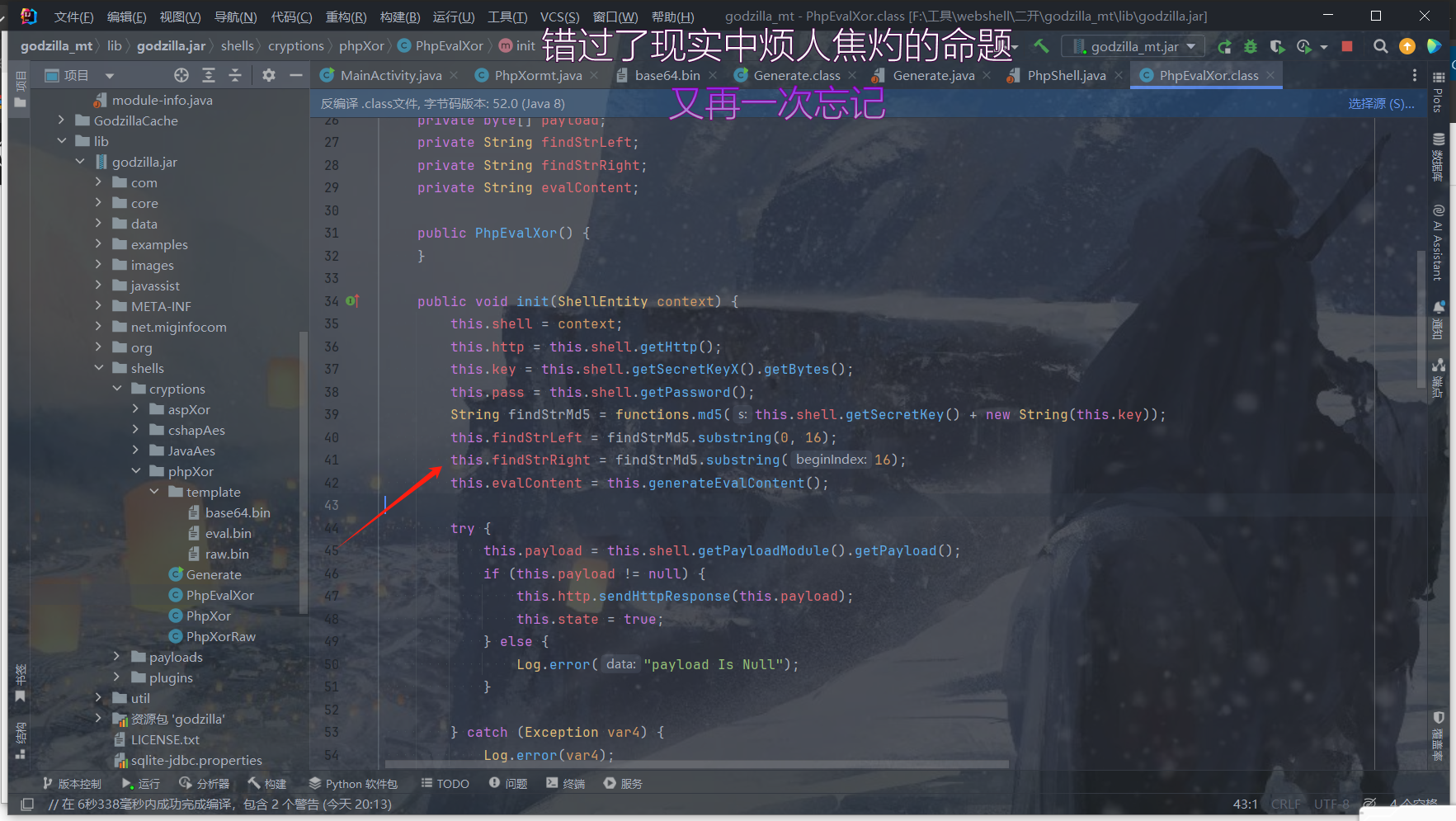Screen dimensions: 1456x821
Task: Open the VCS menu
Action: pos(559,17)
